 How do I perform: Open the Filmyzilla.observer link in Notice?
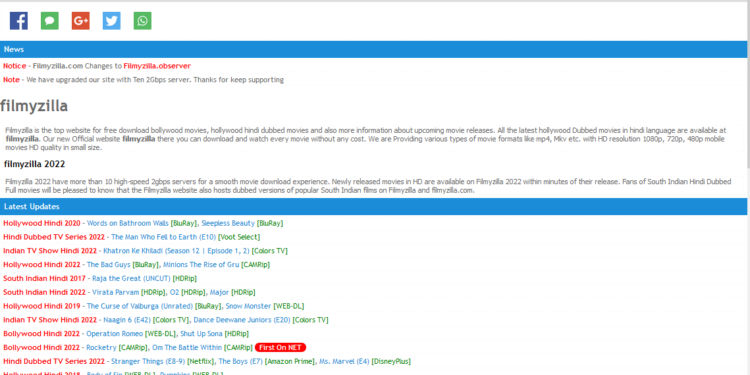tap(157, 66)
